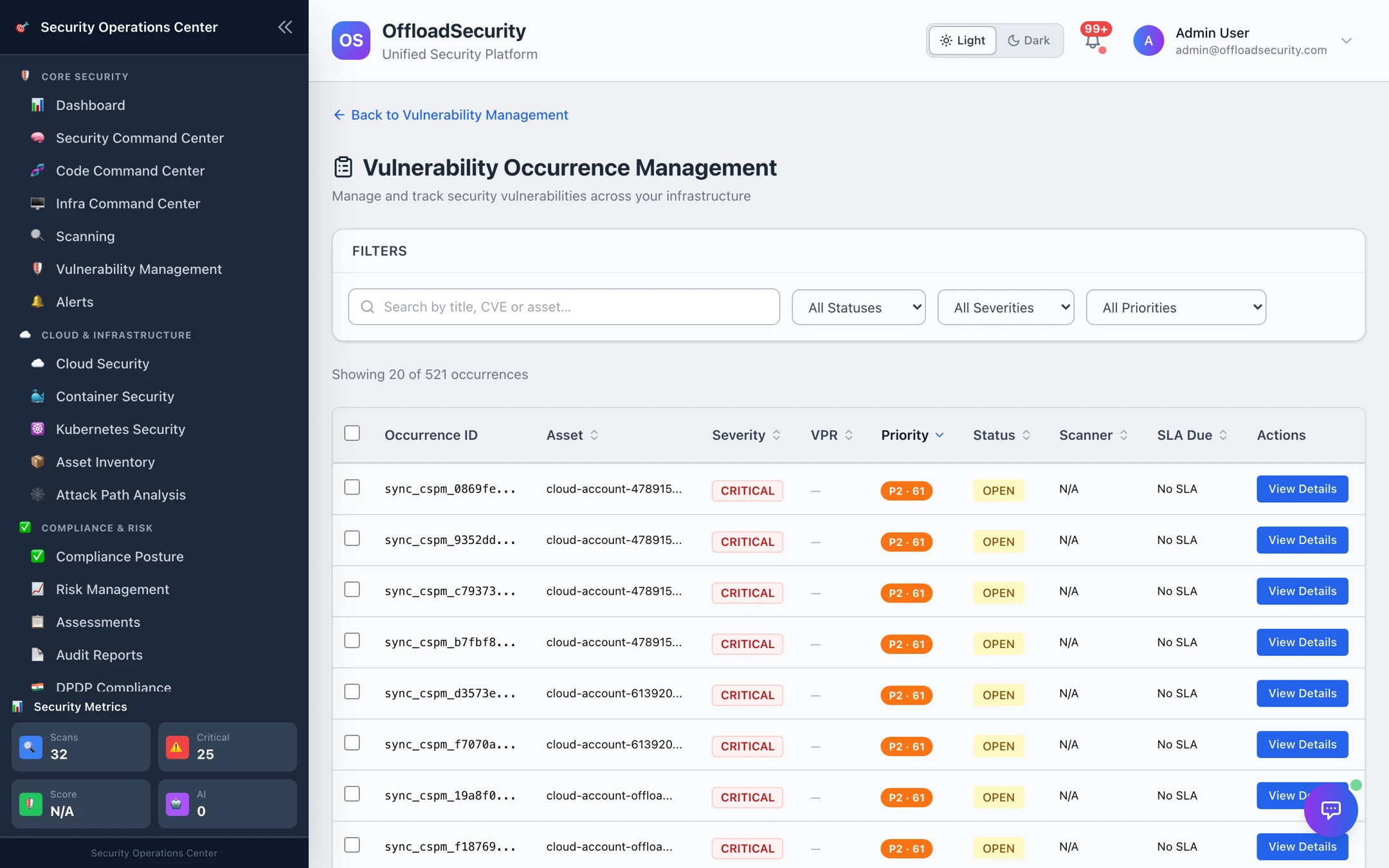Open the chat support bubble
Screen dimensions: 1389x868
click(x=1330, y=809)
